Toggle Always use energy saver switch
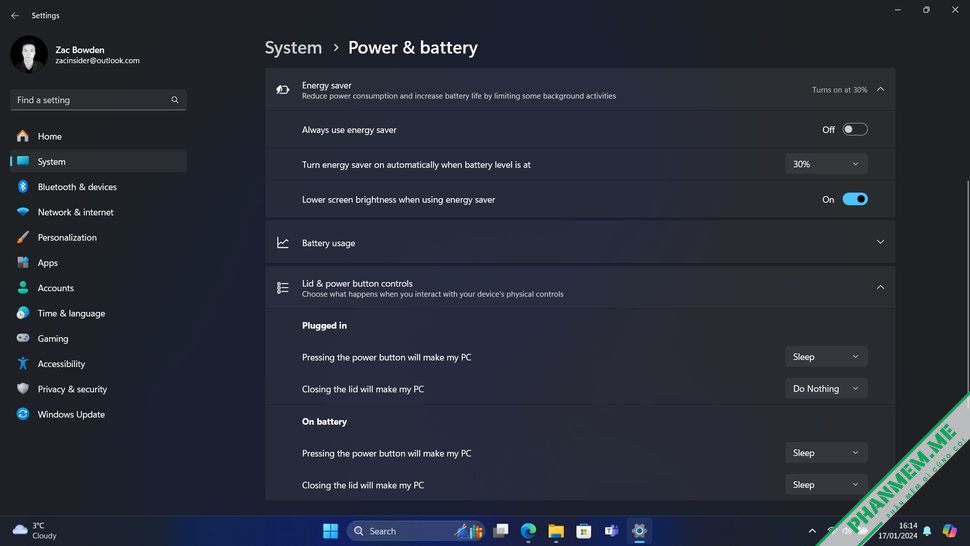This screenshot has width=970, height=546. tap(855, 129)
